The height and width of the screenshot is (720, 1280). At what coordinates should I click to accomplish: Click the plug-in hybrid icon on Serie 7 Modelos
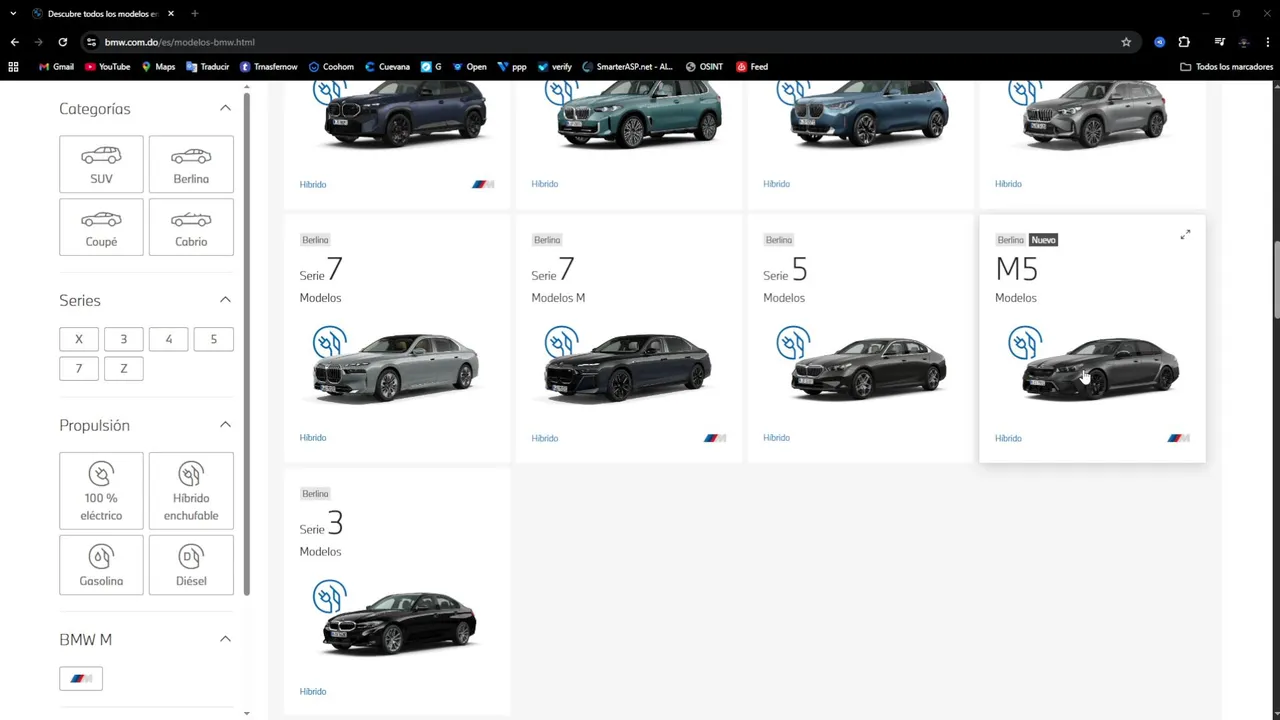pyautogui.click(x=329, y=343)
